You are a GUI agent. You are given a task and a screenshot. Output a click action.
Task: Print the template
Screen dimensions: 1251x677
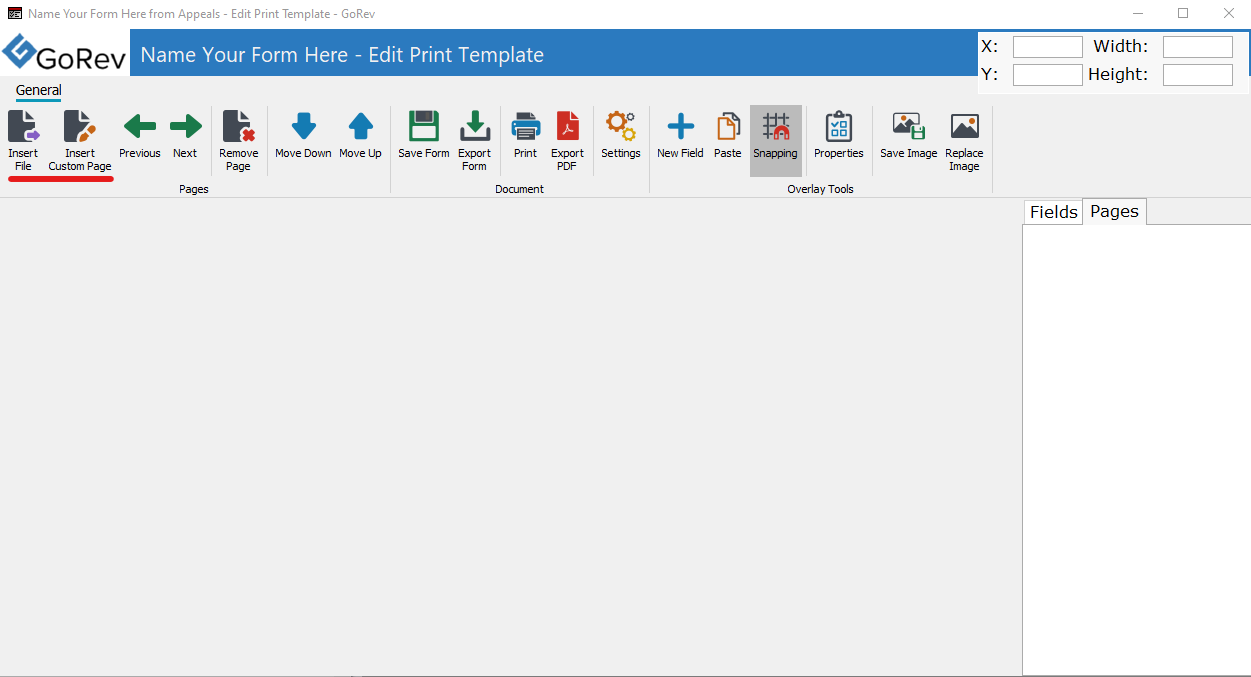pos(525,135)
